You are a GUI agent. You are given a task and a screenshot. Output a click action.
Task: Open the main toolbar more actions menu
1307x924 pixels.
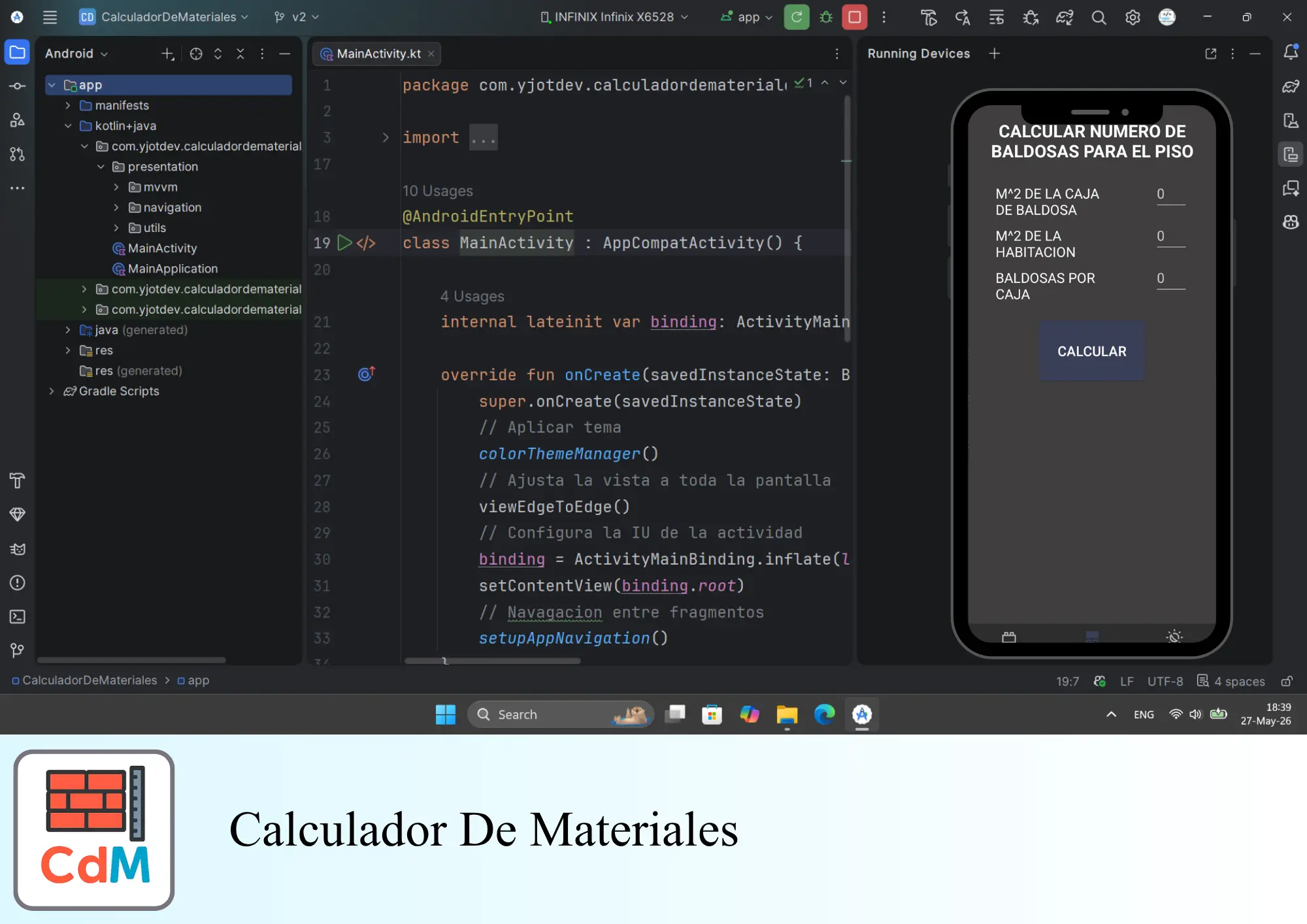coord(884,18)
